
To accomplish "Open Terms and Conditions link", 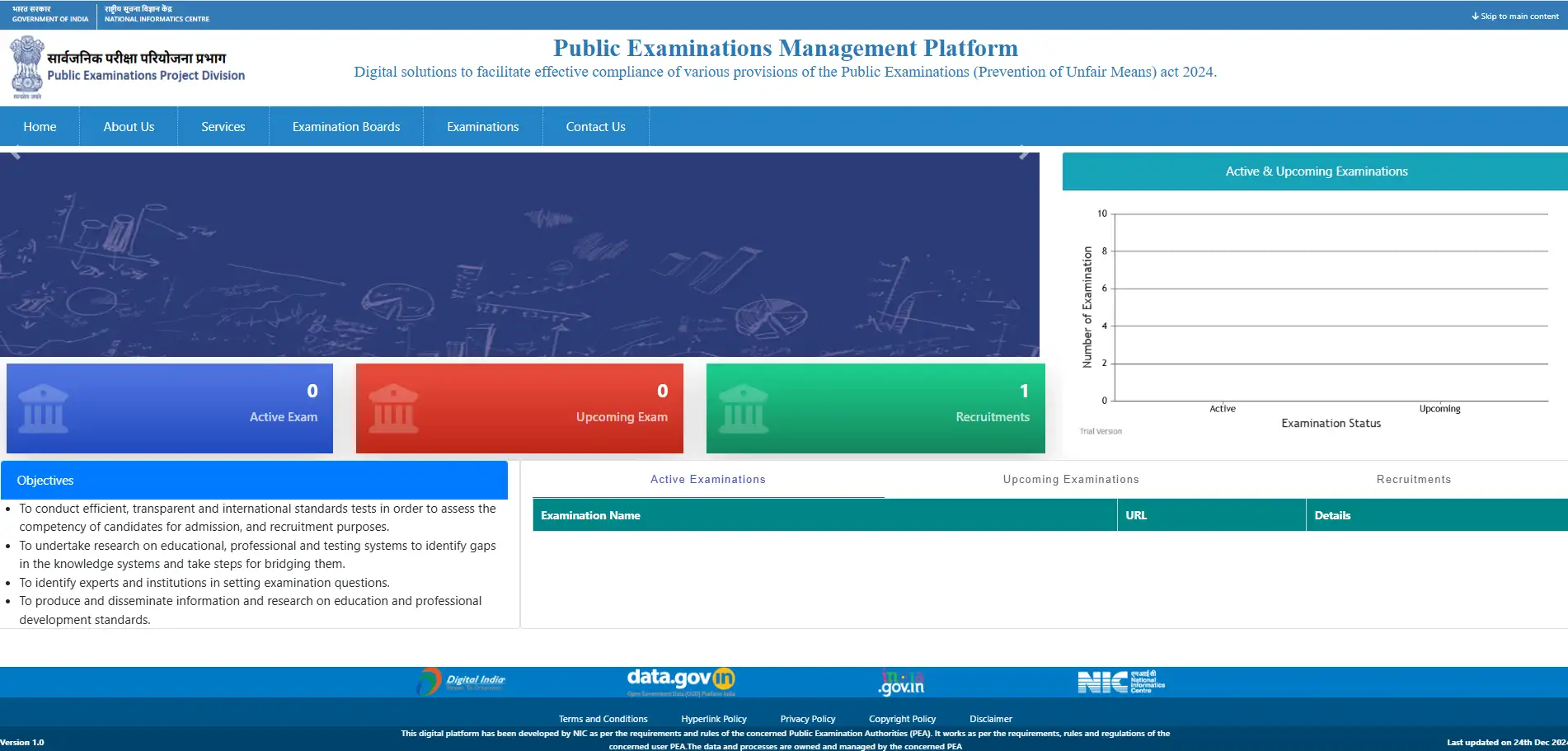I will [x=603, y=719].
